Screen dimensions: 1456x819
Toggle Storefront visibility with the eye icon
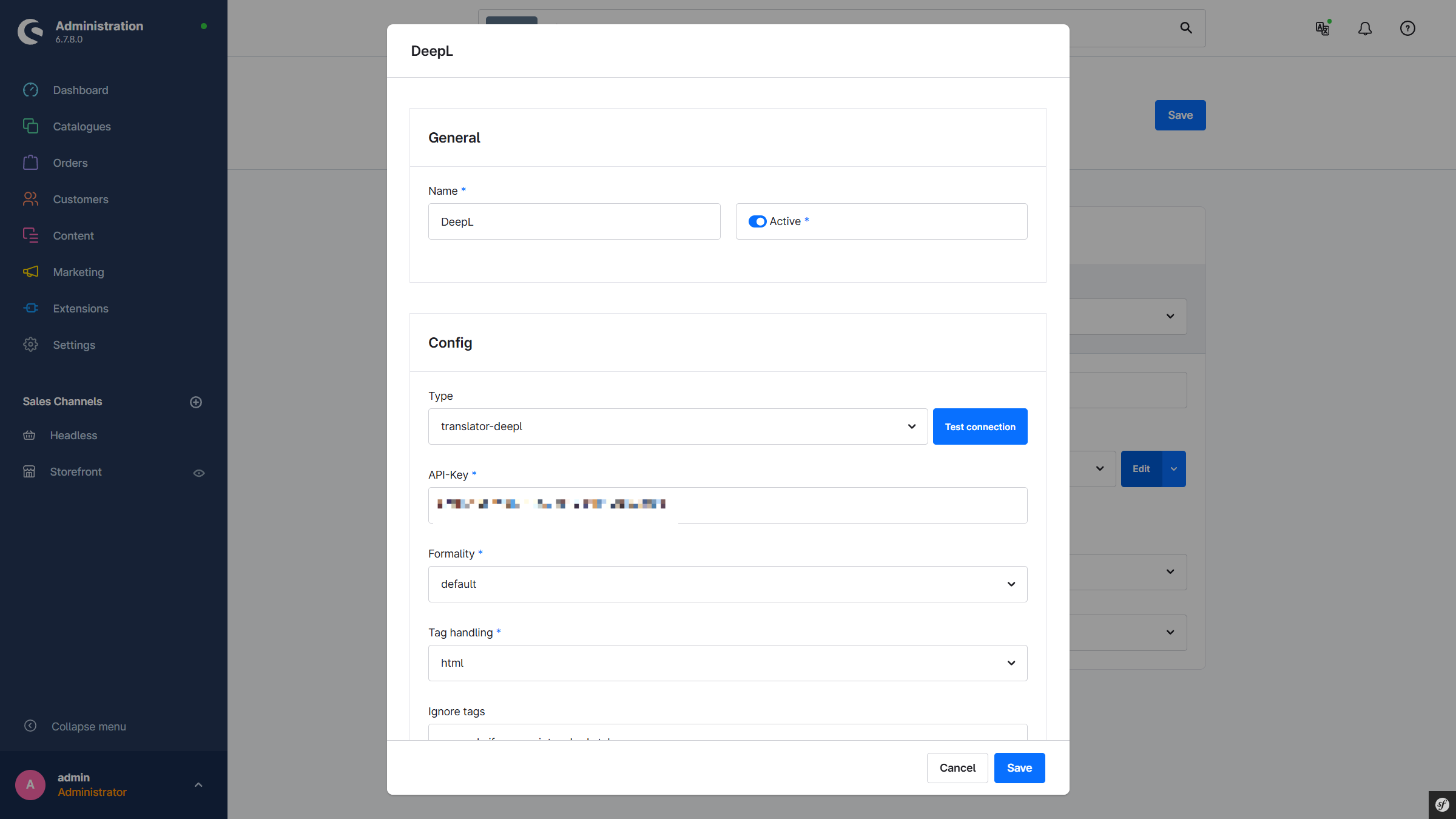click(x=199, y=473)
